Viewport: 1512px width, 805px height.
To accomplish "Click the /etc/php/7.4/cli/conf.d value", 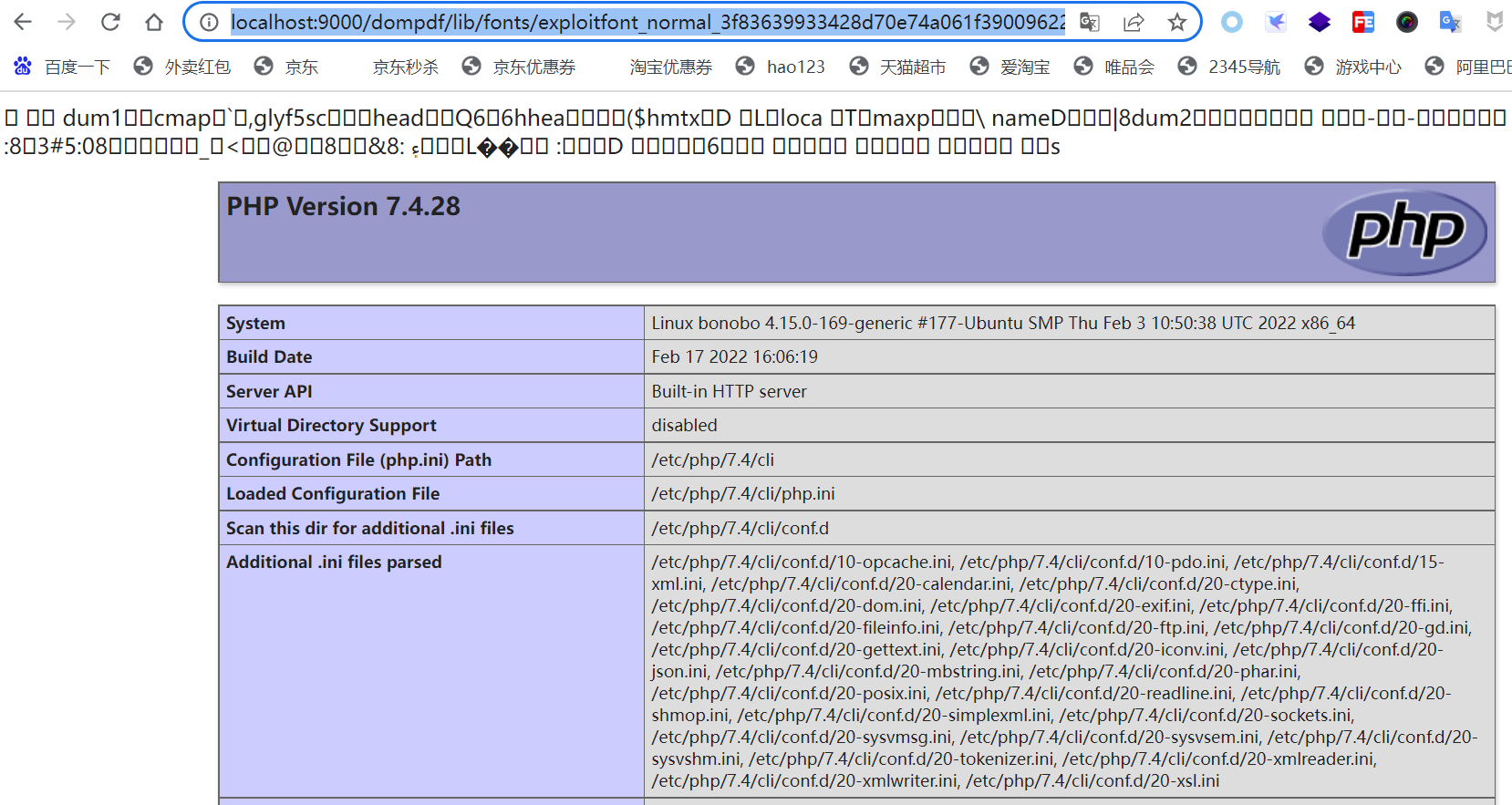I will point(740,528).
